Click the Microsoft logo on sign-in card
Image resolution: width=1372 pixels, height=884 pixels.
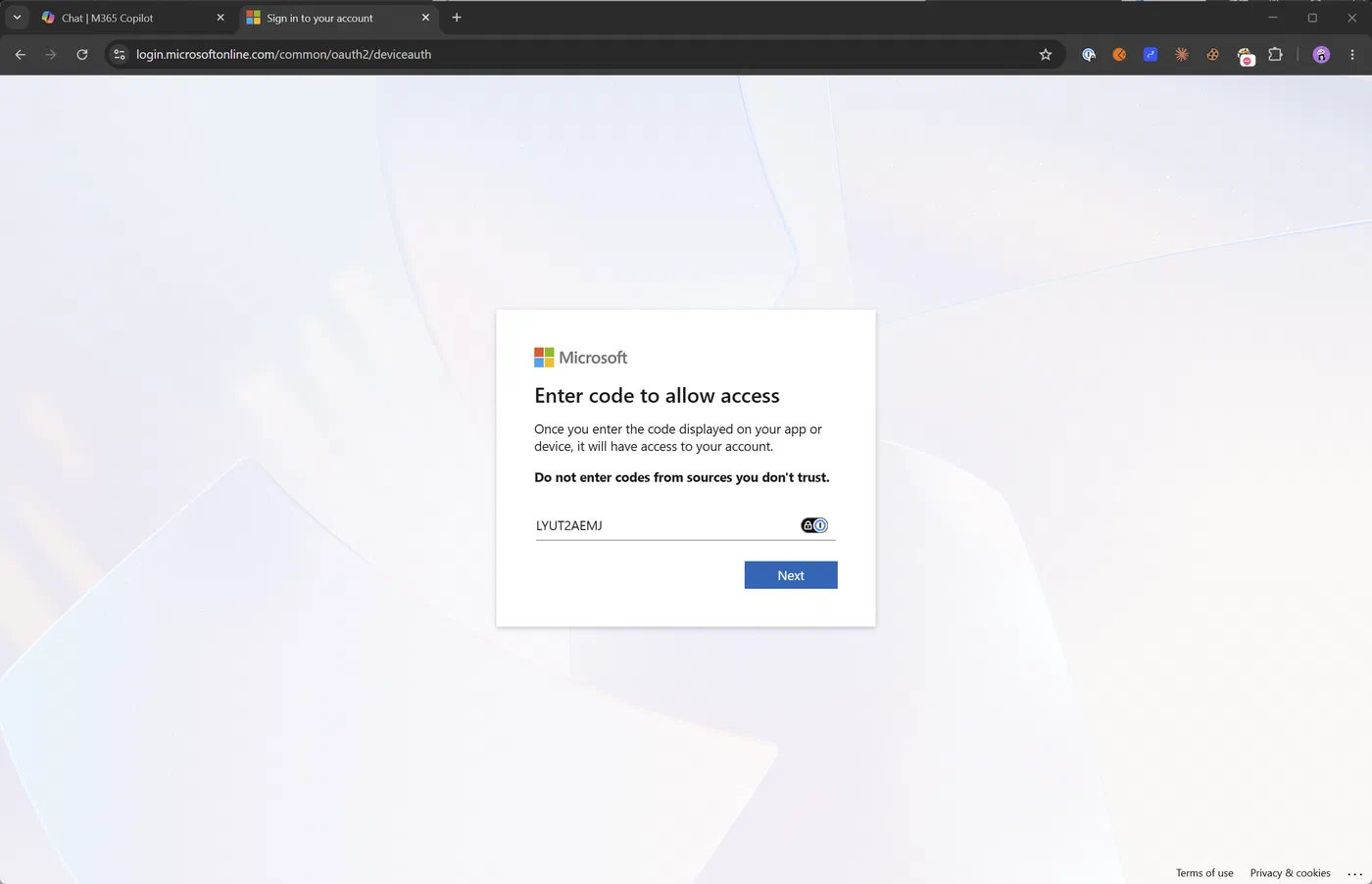point(580,358)
